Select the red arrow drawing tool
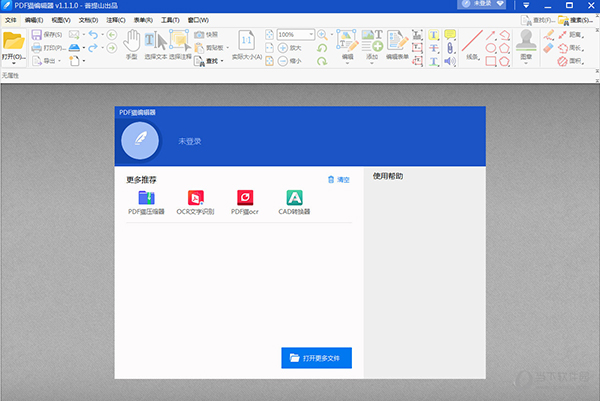The height and width of the screenshot is (401, 600). (491, 35)
